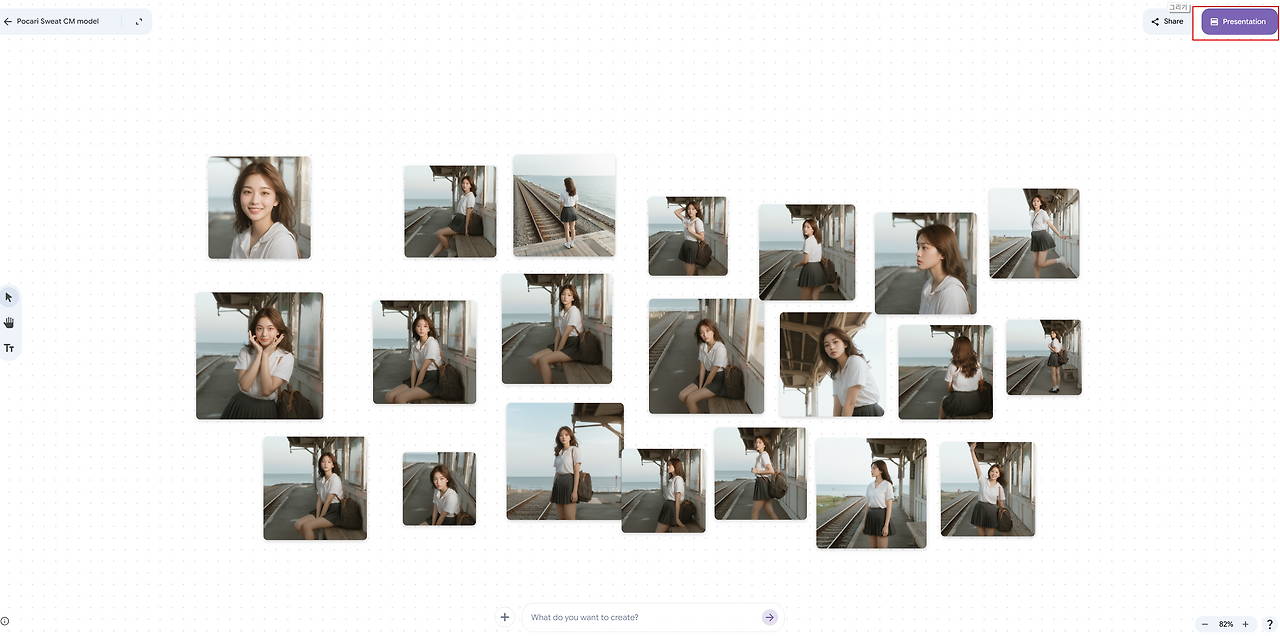Select the side-profile close-up image

(x=925, y=263)
